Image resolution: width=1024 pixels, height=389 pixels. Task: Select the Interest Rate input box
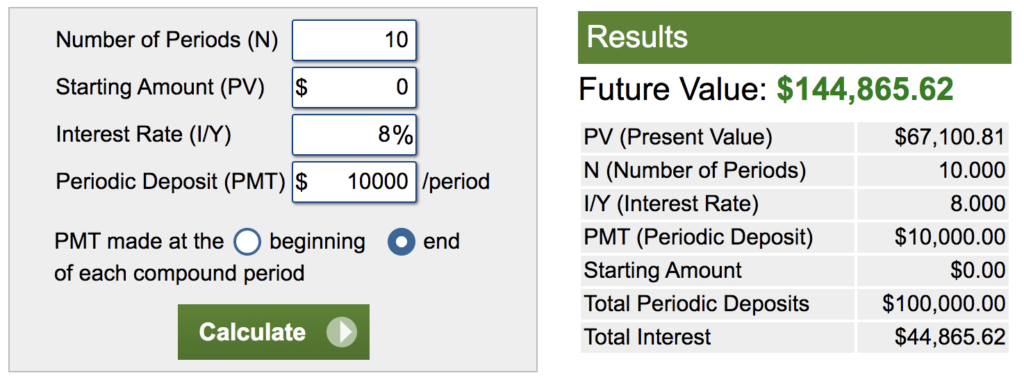click(354, 134)
